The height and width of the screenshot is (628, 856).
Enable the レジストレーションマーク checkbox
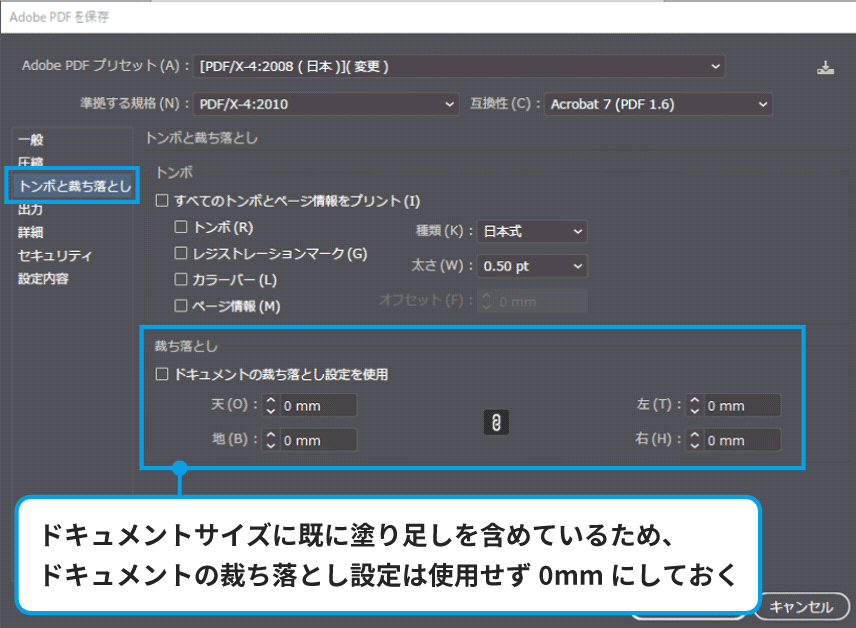(182, 254)
